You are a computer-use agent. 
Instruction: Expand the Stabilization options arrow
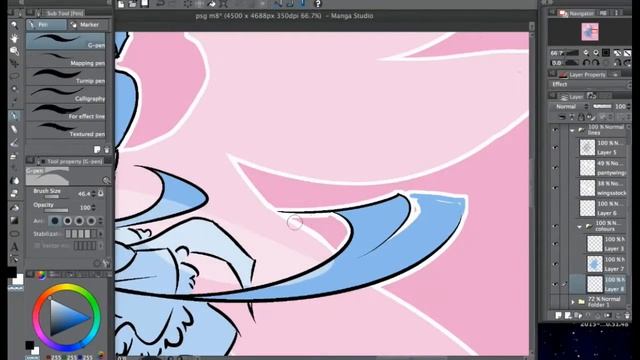pos(101,234)
